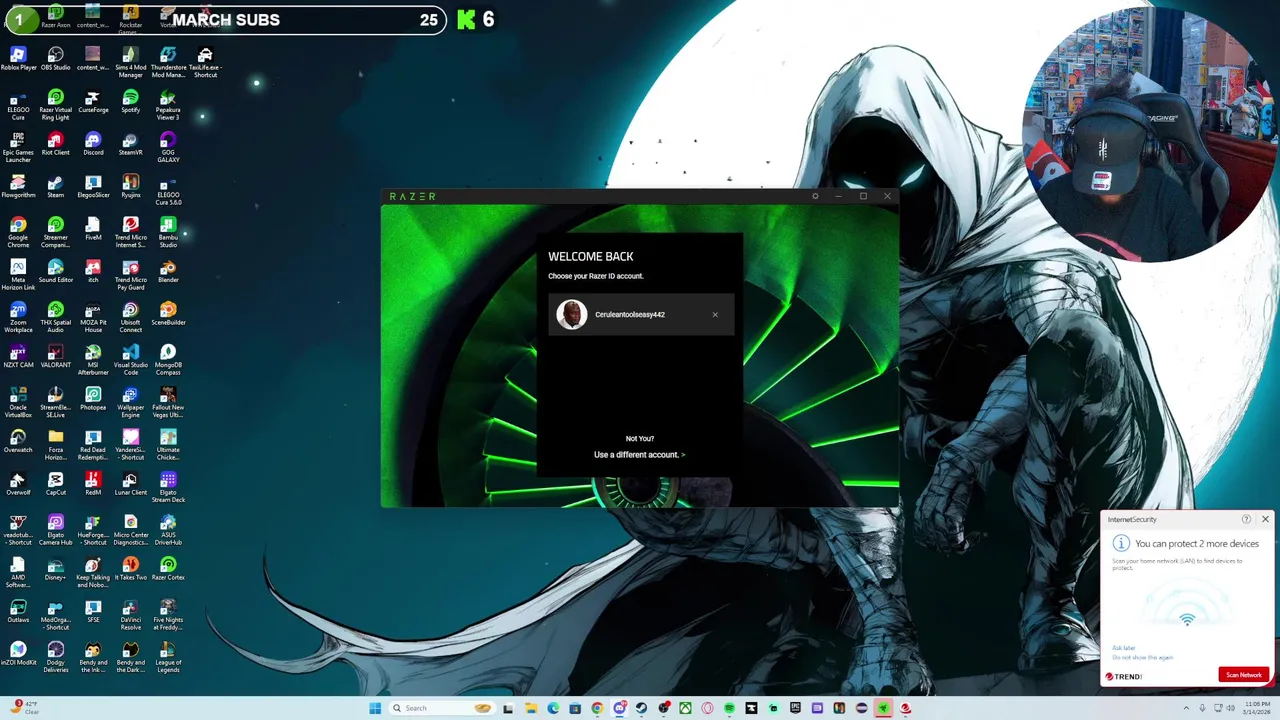1280x720 pixels.
Task: Select GOG GALAXY desktop icon
Action: coord(168,148)
